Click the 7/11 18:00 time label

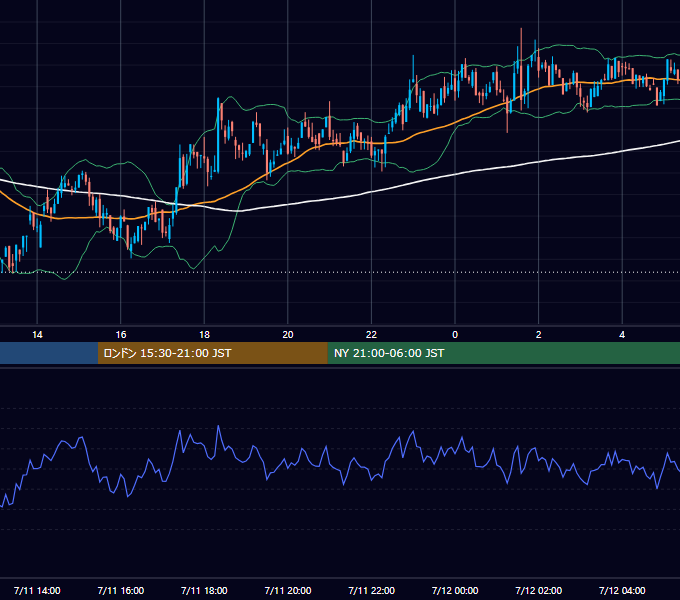(204, 590)
